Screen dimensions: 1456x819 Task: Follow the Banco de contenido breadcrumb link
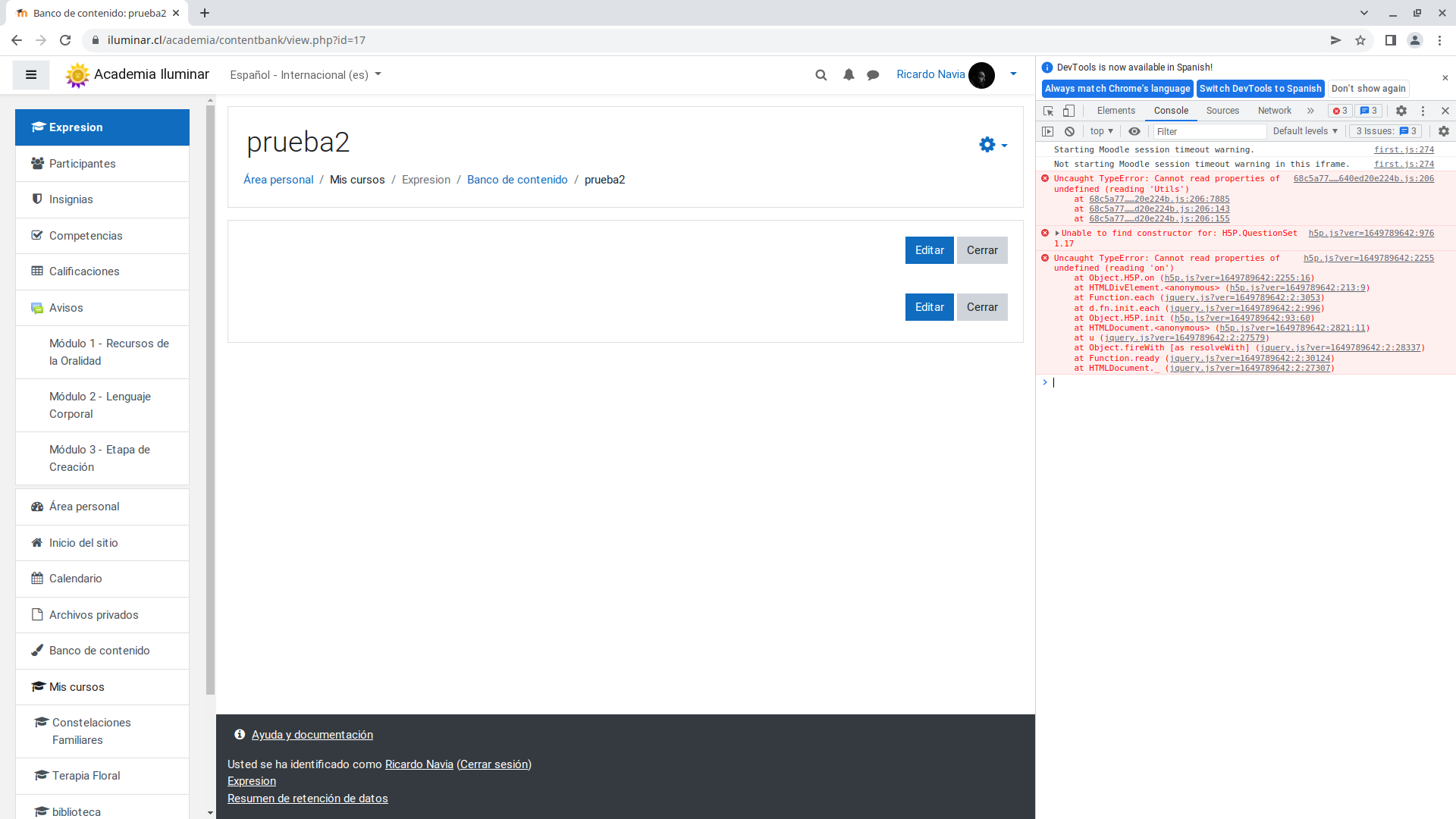pyautogui.click(x=517, y=180)
